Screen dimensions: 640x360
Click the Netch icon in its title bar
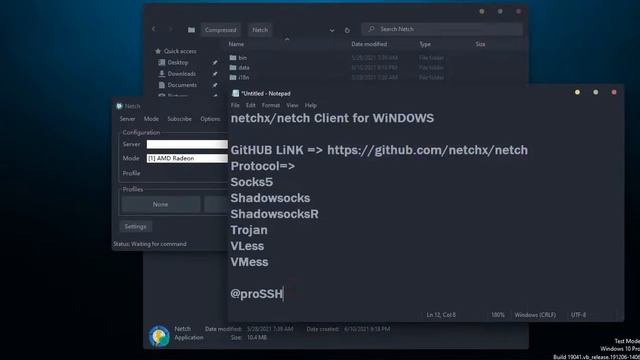119,106
